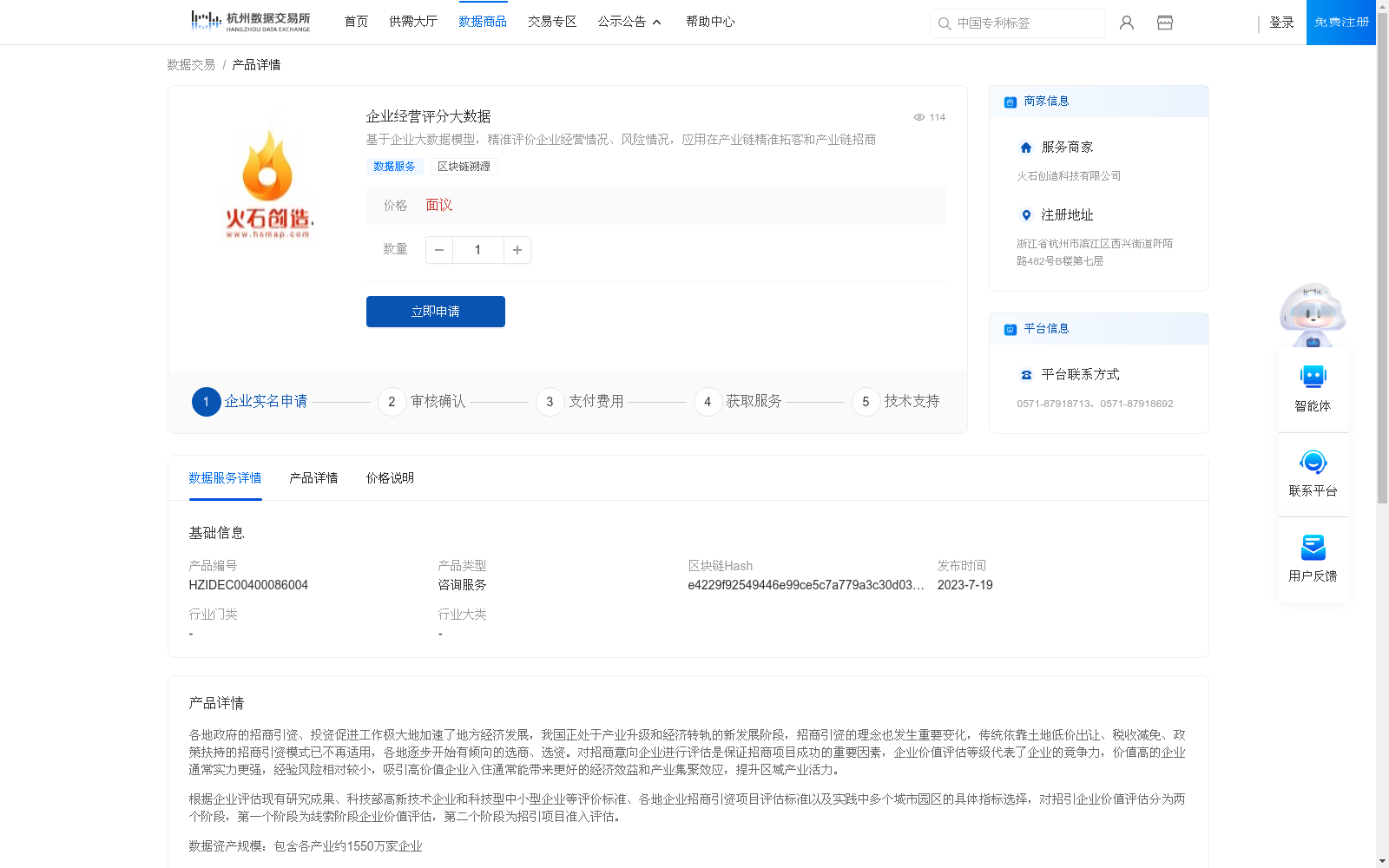This screenshot has height=868, width=1389.
Task: Click the page vertical scrollbar thumb
Action: pyautogui.click(x=1382, y=259)
